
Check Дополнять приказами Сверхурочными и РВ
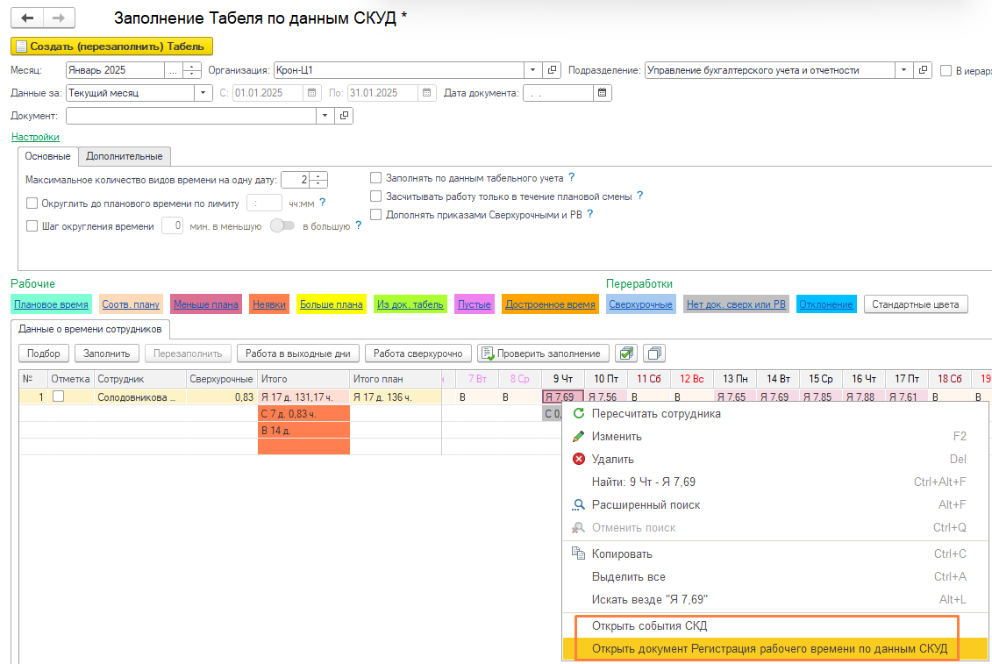pos(376,214)
